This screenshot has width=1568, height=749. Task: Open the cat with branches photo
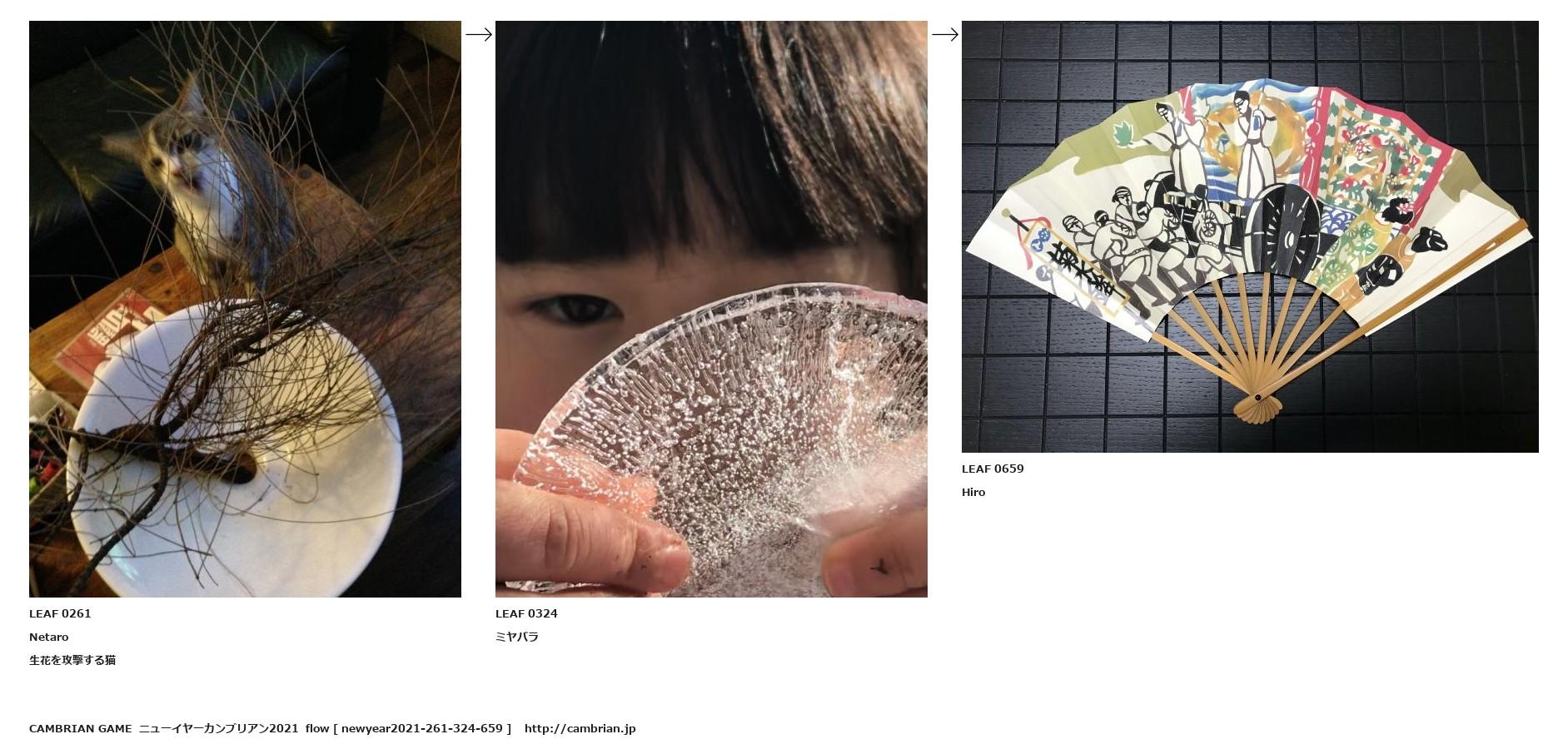[245, 309]
